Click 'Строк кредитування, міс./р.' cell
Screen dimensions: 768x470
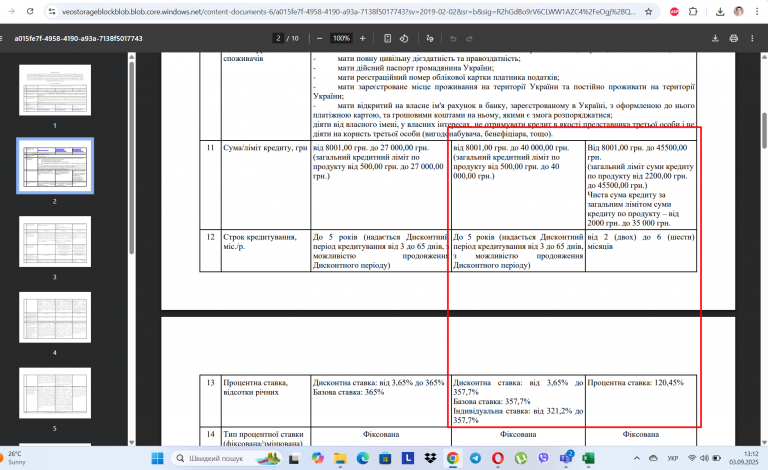pos(265,250)
